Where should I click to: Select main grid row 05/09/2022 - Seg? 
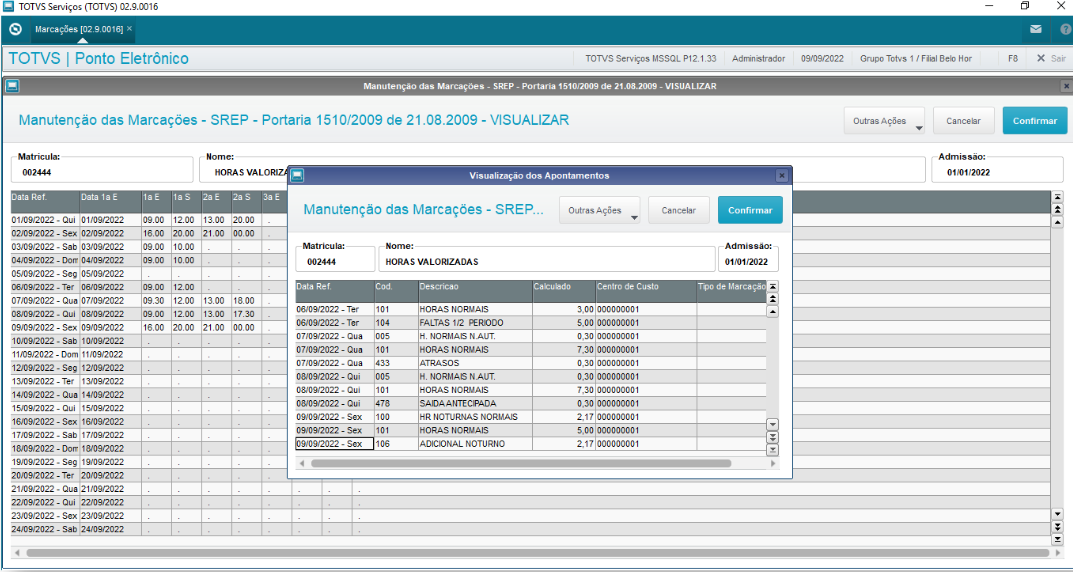pyautogui.click(x=530, y=274)
